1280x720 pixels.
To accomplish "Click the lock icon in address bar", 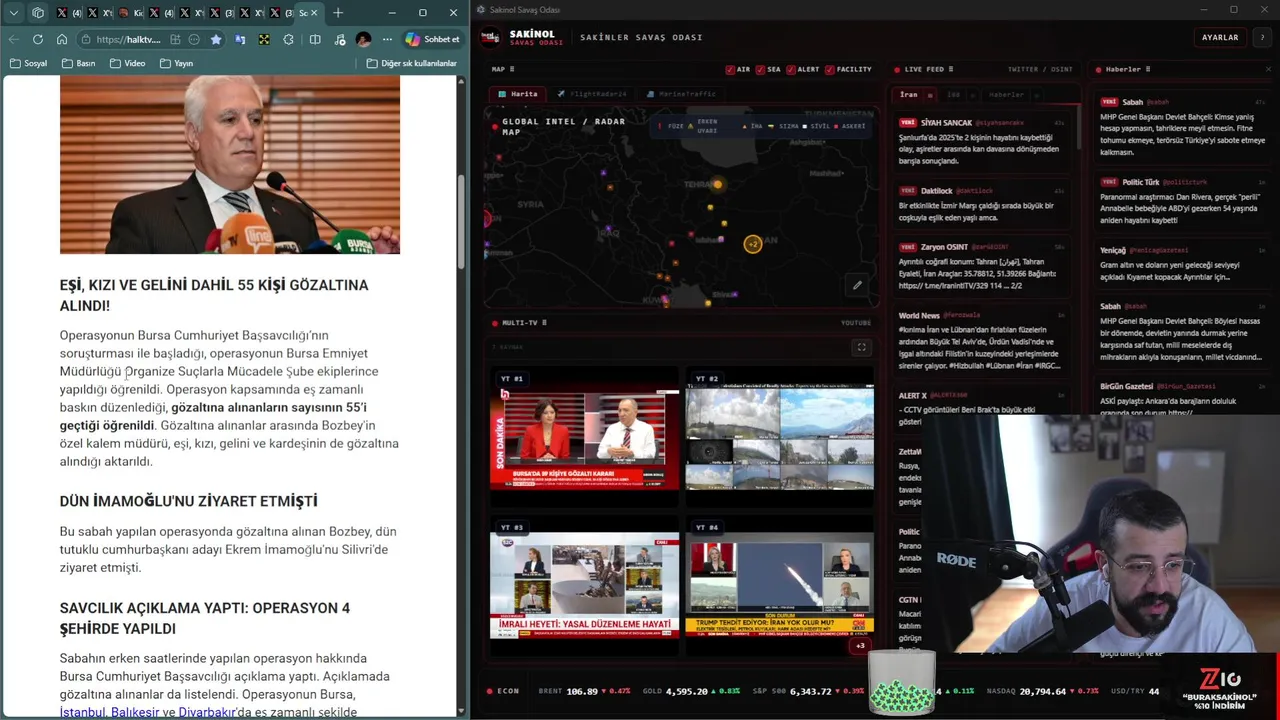I will click(x=86, y=39).
